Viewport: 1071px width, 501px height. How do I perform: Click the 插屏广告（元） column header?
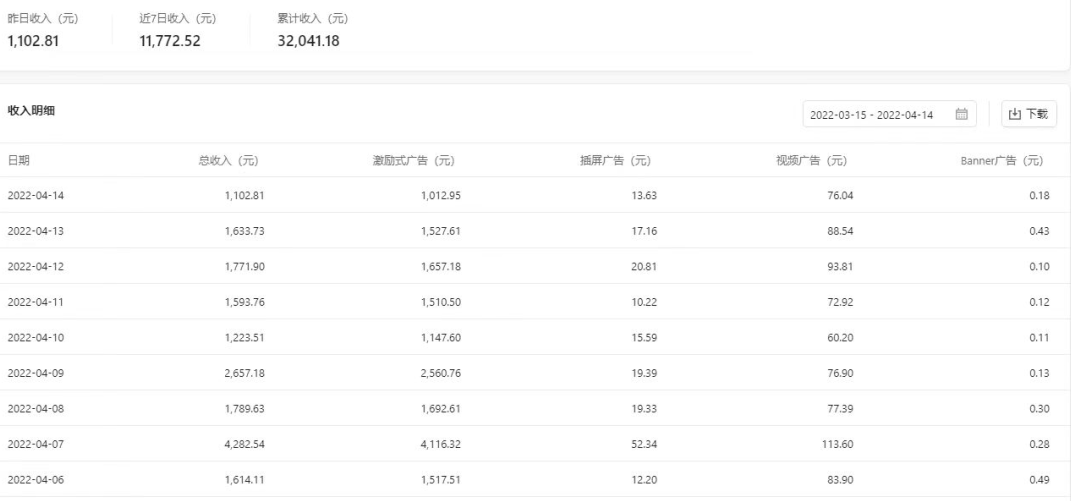click(615, 161)
